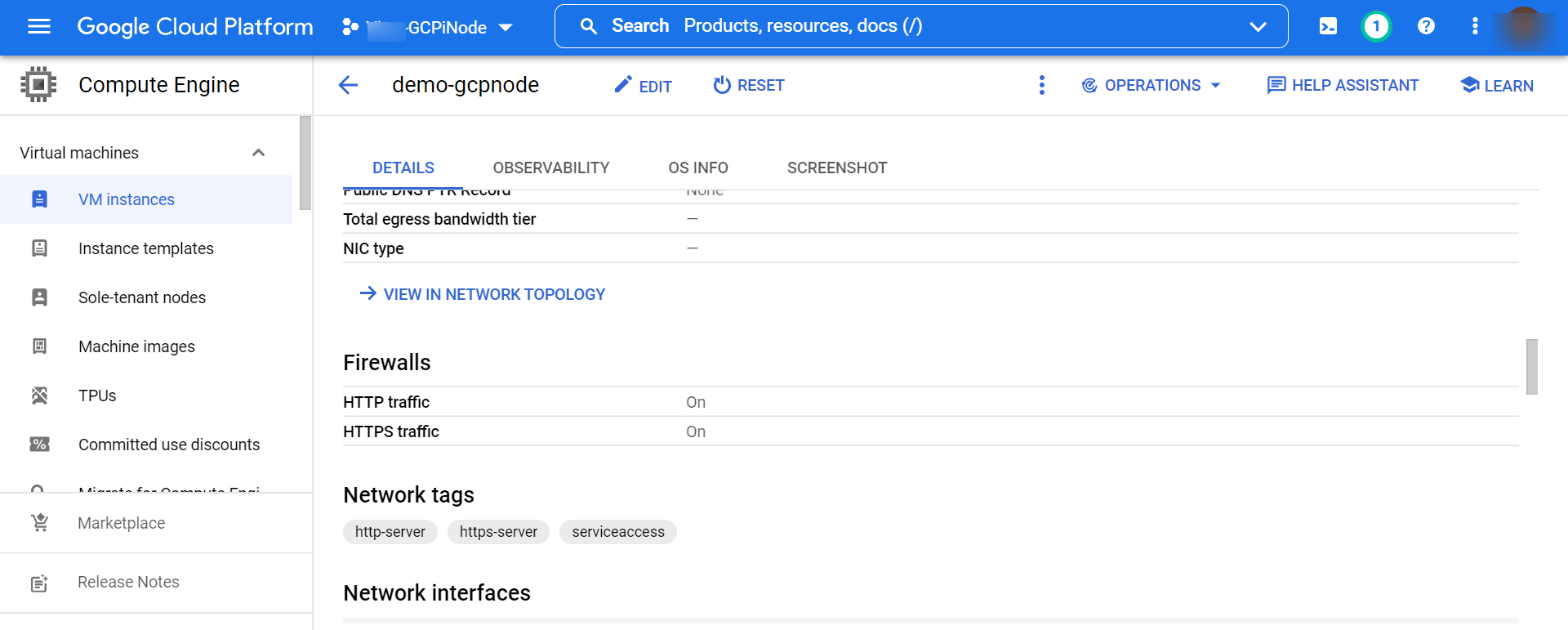Click the Compute Engine chip icon
This screenshot has width=1568, height=630.
pos(38,84)
